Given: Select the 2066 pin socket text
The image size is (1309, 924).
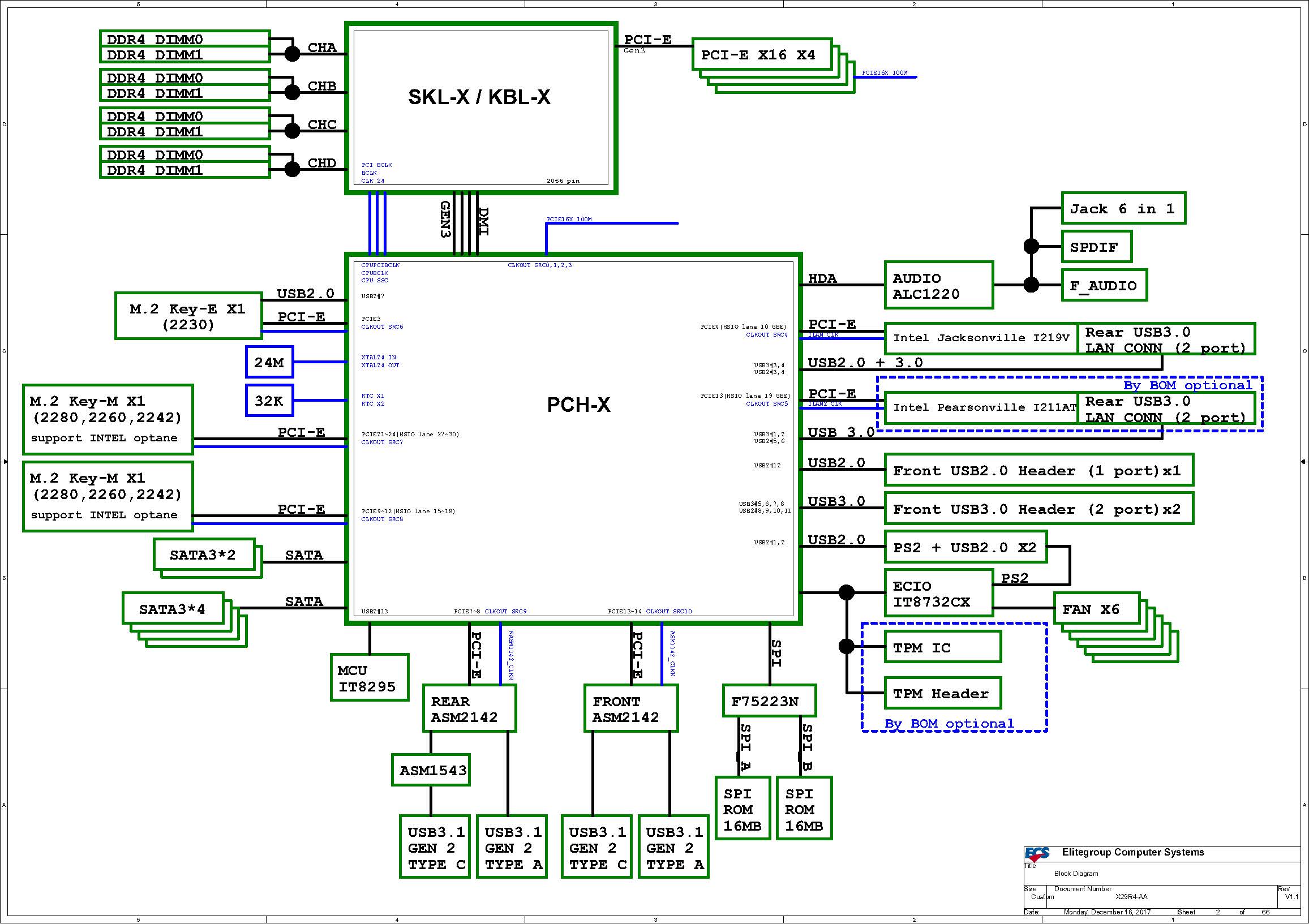Looking at the screenshot, I should [x=563, y=180].
